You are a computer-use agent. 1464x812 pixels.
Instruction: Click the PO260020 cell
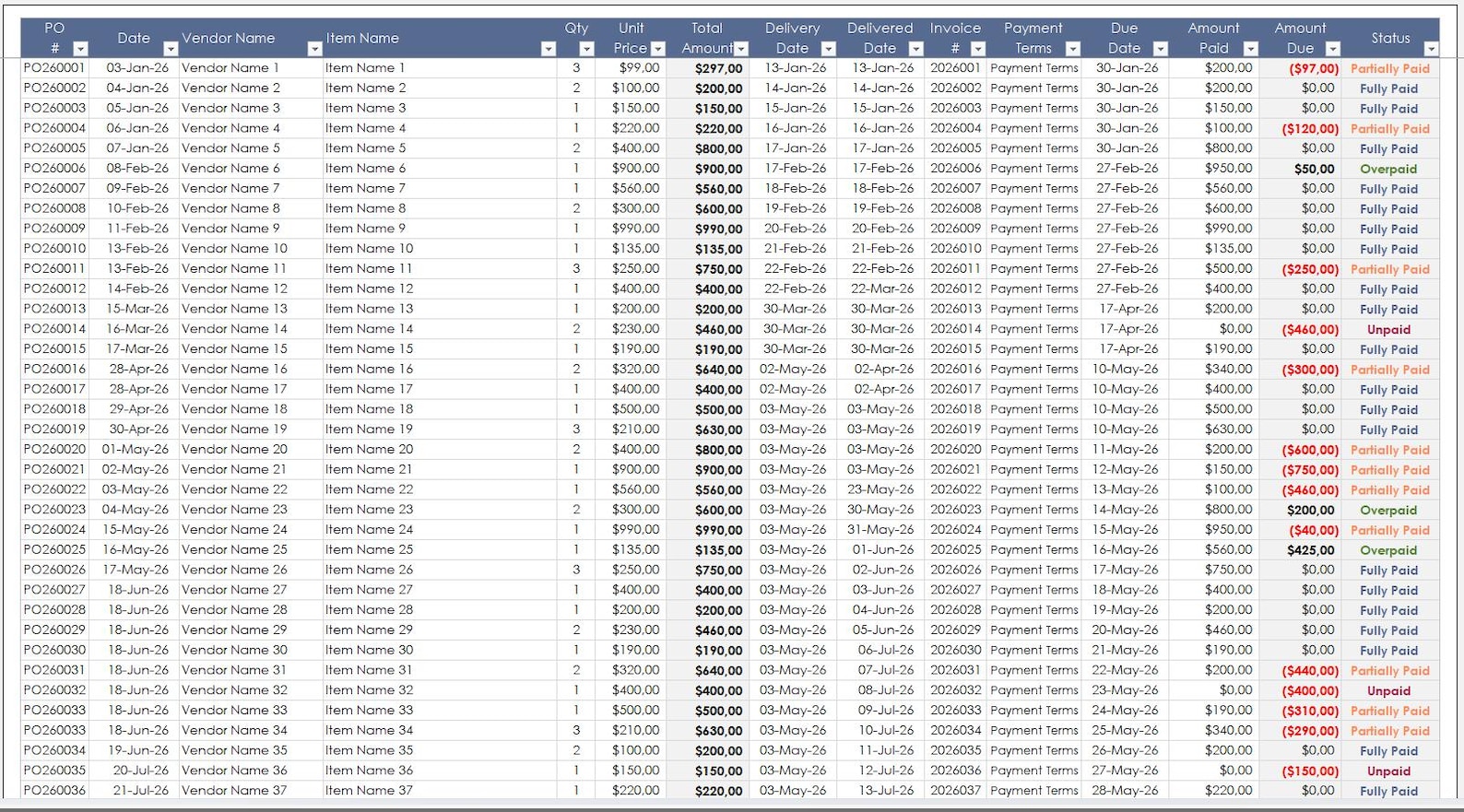click(54, 449)
